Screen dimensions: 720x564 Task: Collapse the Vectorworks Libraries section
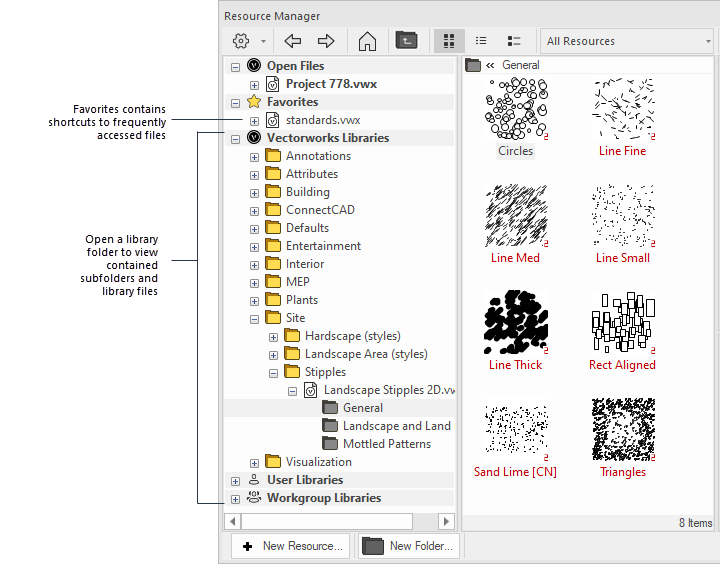(235, 138)
